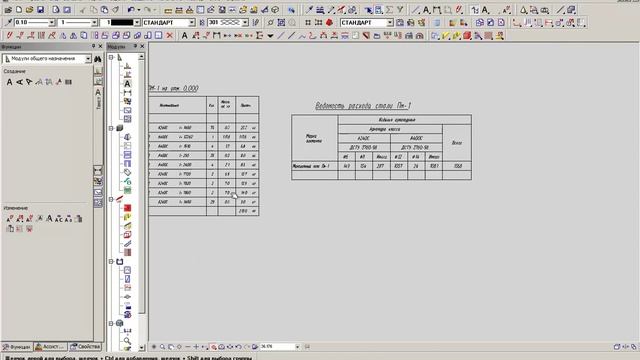The height and width of the screenshot is (360, 640).
Task: Click the line draw icon in the third toolbar
Action: point(281,36)
